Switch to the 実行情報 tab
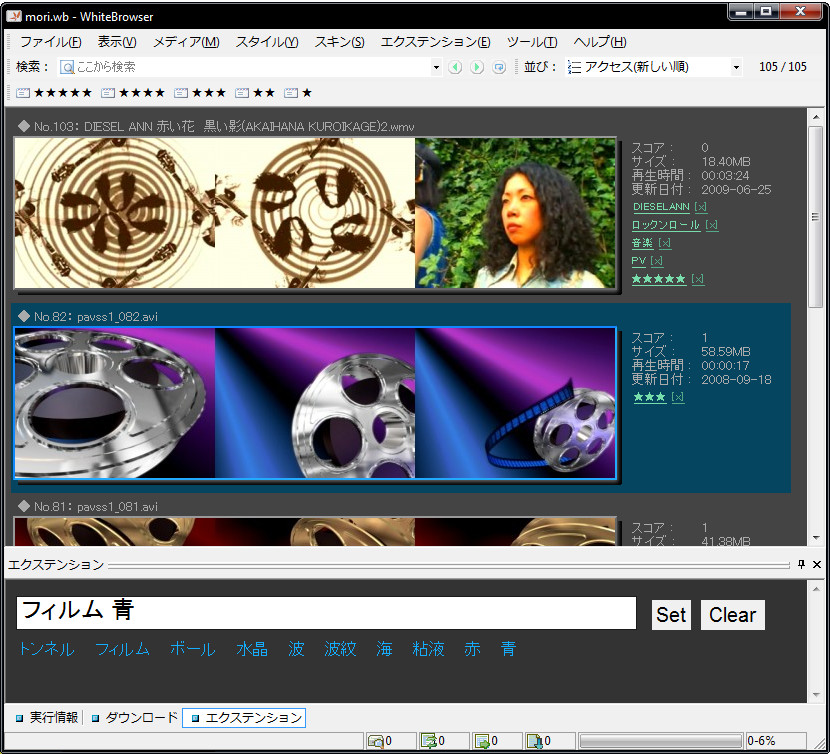This screenshot has height=754, width=830. click(47, 717)
